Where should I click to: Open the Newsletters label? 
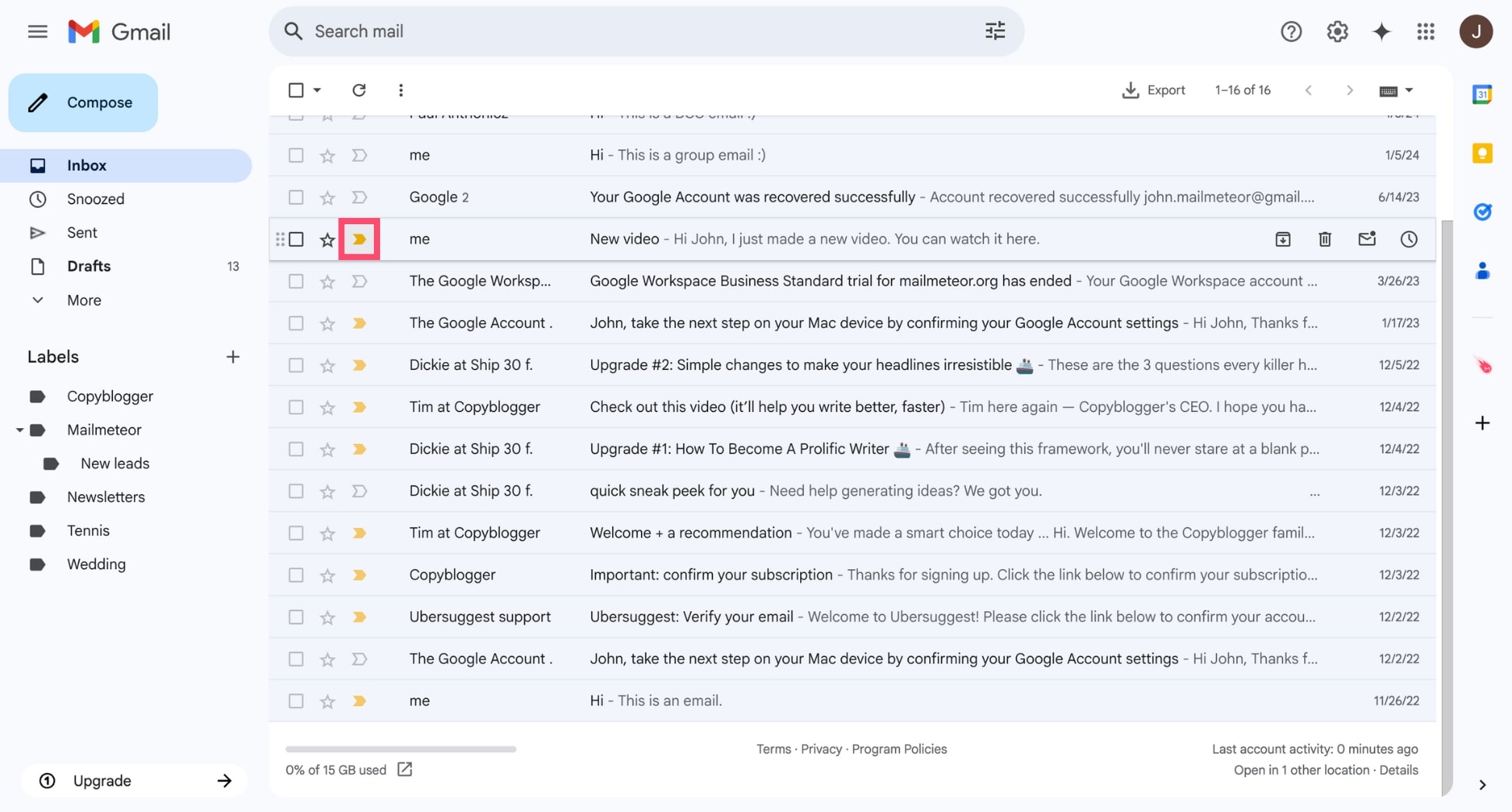106,497
